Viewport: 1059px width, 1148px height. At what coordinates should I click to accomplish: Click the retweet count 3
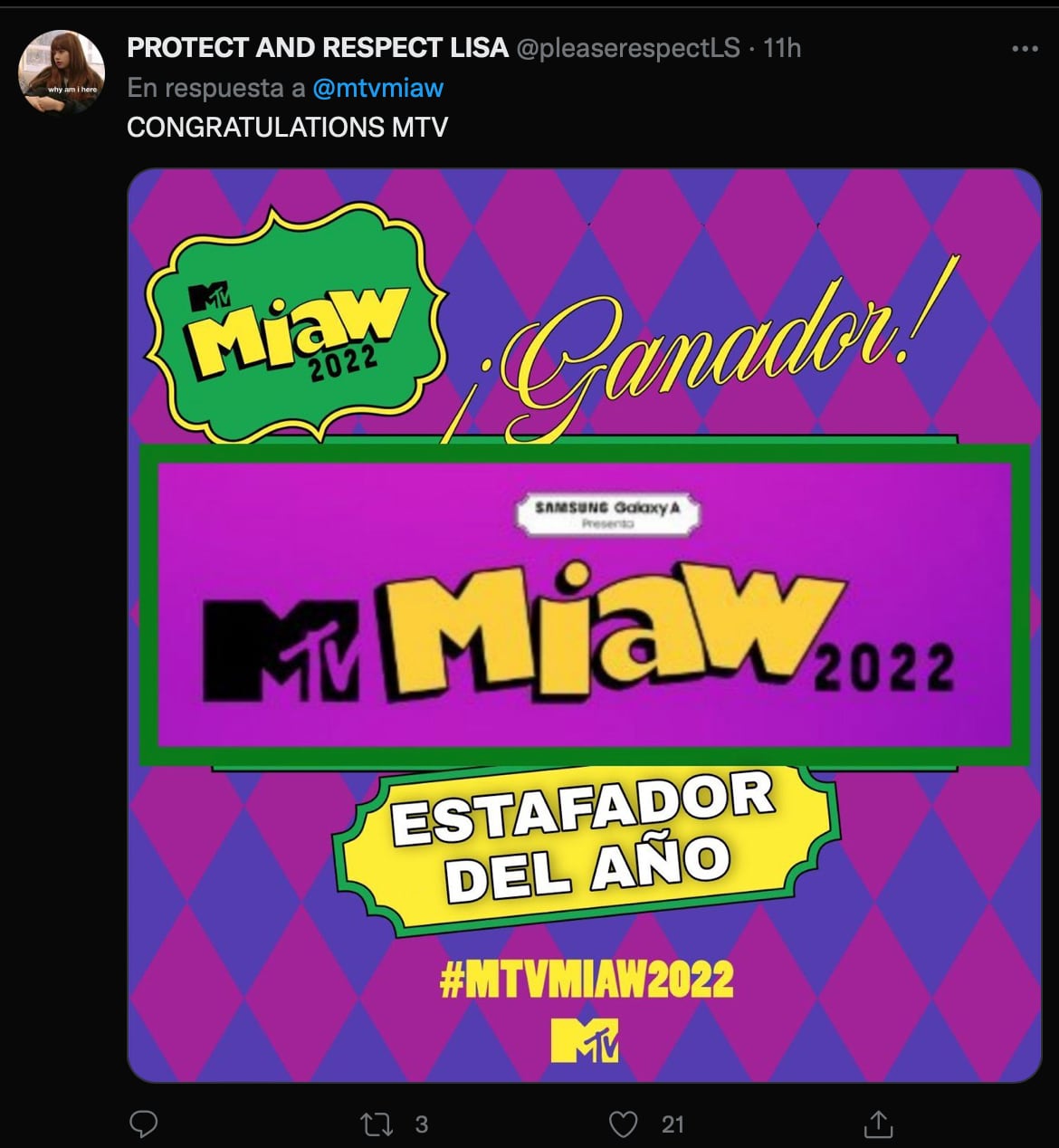point(421,1124)
